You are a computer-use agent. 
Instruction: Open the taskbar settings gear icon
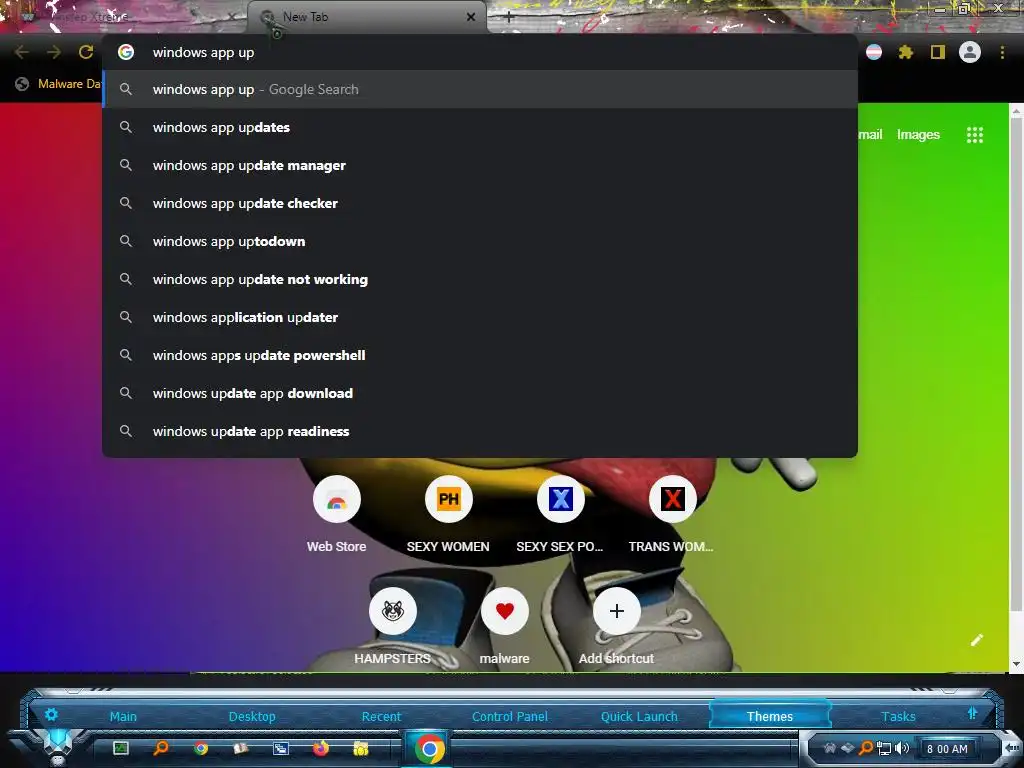coord(51,714)
